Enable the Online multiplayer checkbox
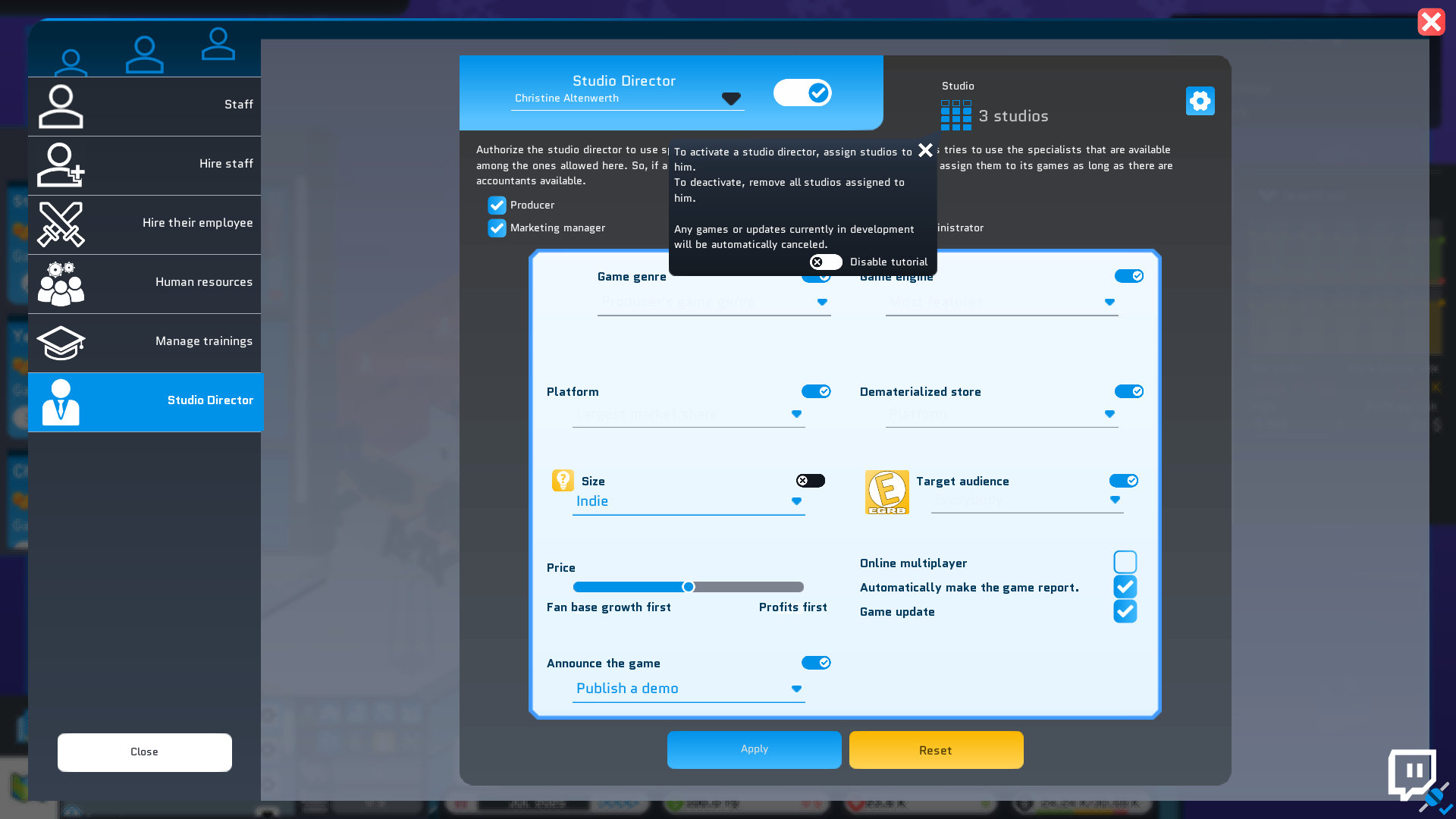 coord(1125,562)
